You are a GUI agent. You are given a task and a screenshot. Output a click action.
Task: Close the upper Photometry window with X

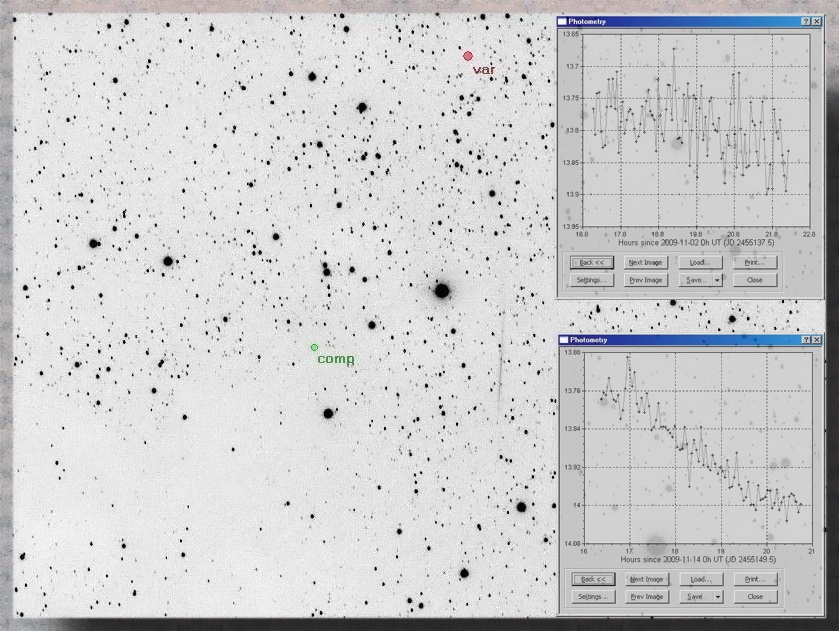coord(817,21)
